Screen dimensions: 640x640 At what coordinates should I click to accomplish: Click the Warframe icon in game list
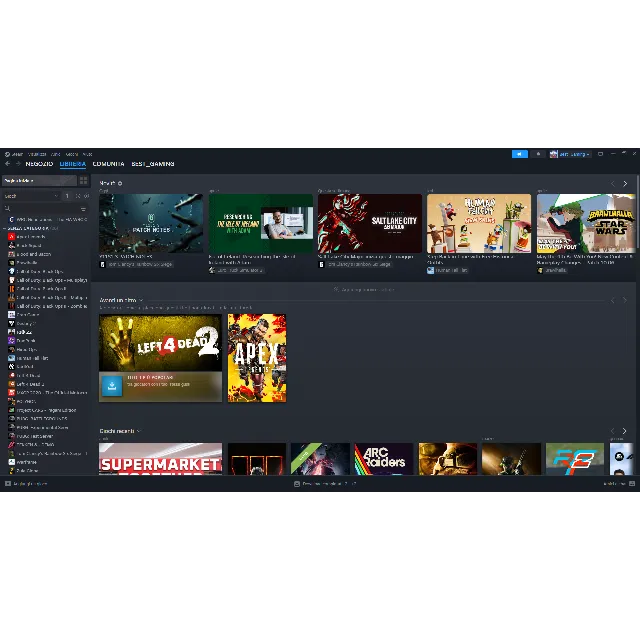(x=11, y=462)
